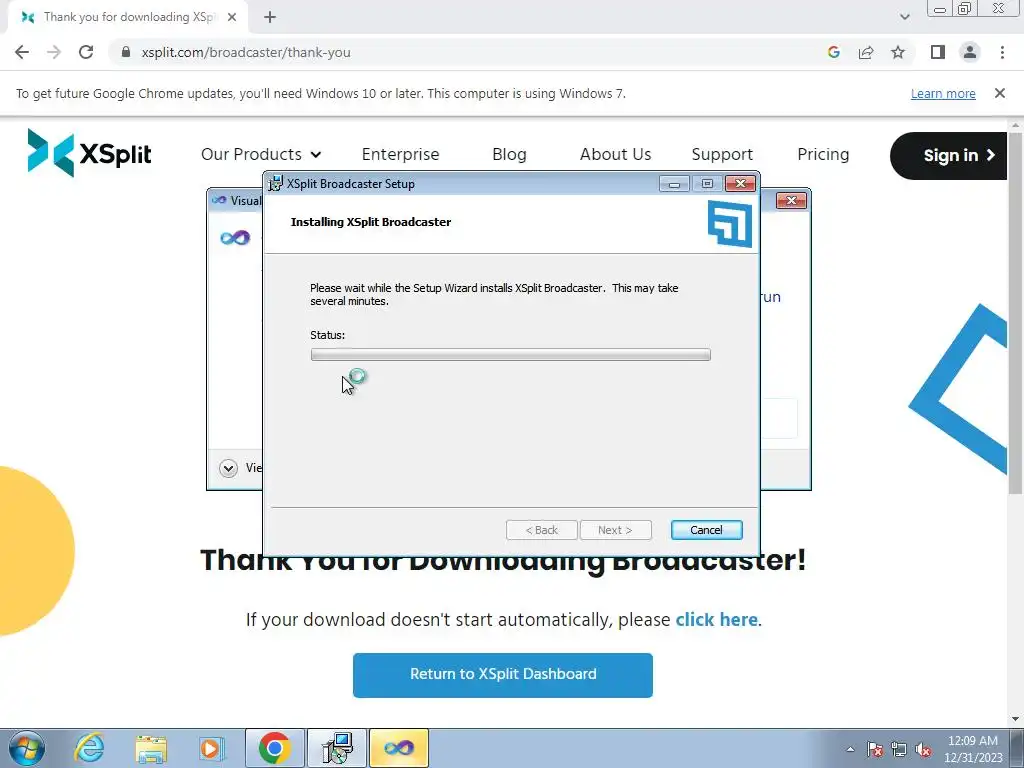The height and width of the screenshot is (768, 1024).
Task: Expand the Our Products menu
Action: tap(261, 154)
